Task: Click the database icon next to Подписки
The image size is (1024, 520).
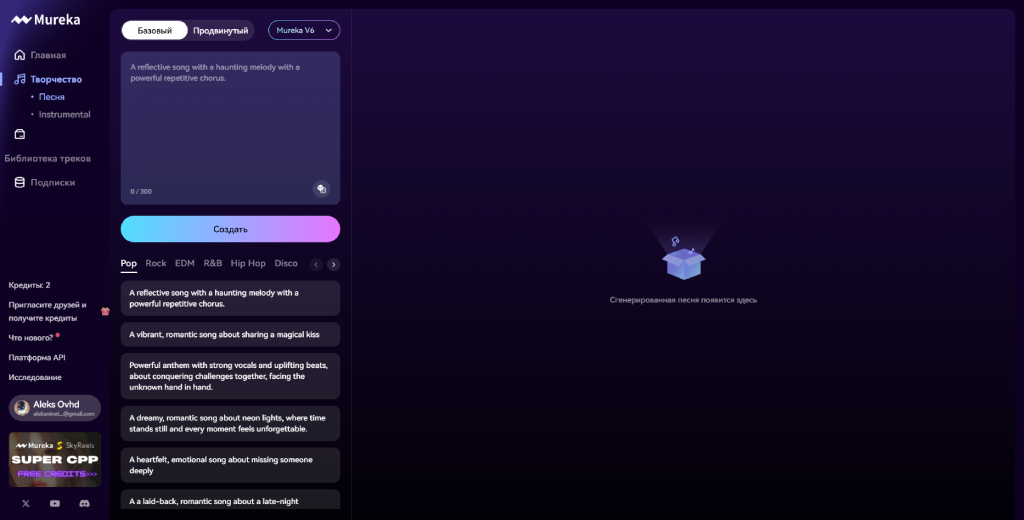Action: click(19, 182)
